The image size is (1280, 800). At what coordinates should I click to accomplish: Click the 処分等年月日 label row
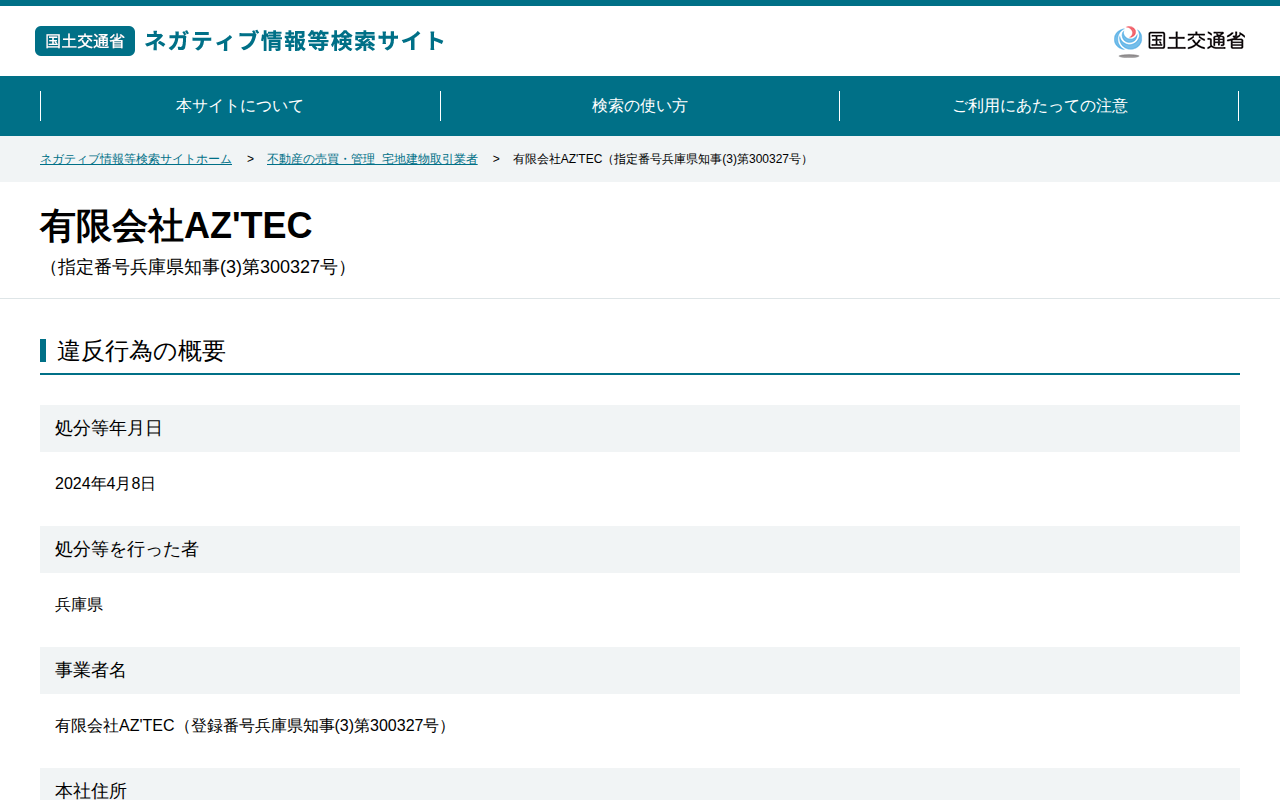[640, 428]
